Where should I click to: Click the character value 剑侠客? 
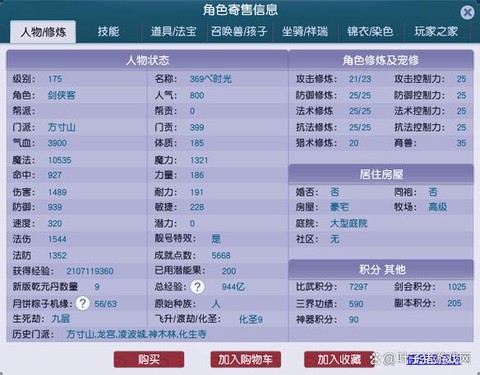pos(62,95)
